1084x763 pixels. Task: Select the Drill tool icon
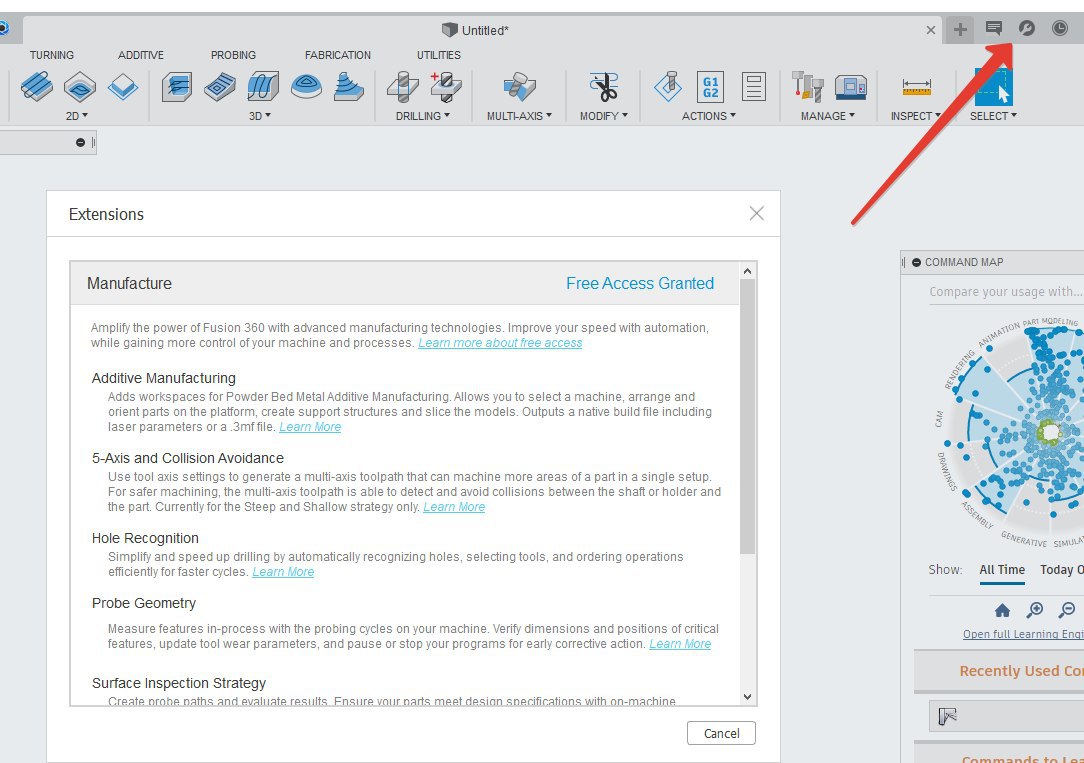[x=402, y=87]
